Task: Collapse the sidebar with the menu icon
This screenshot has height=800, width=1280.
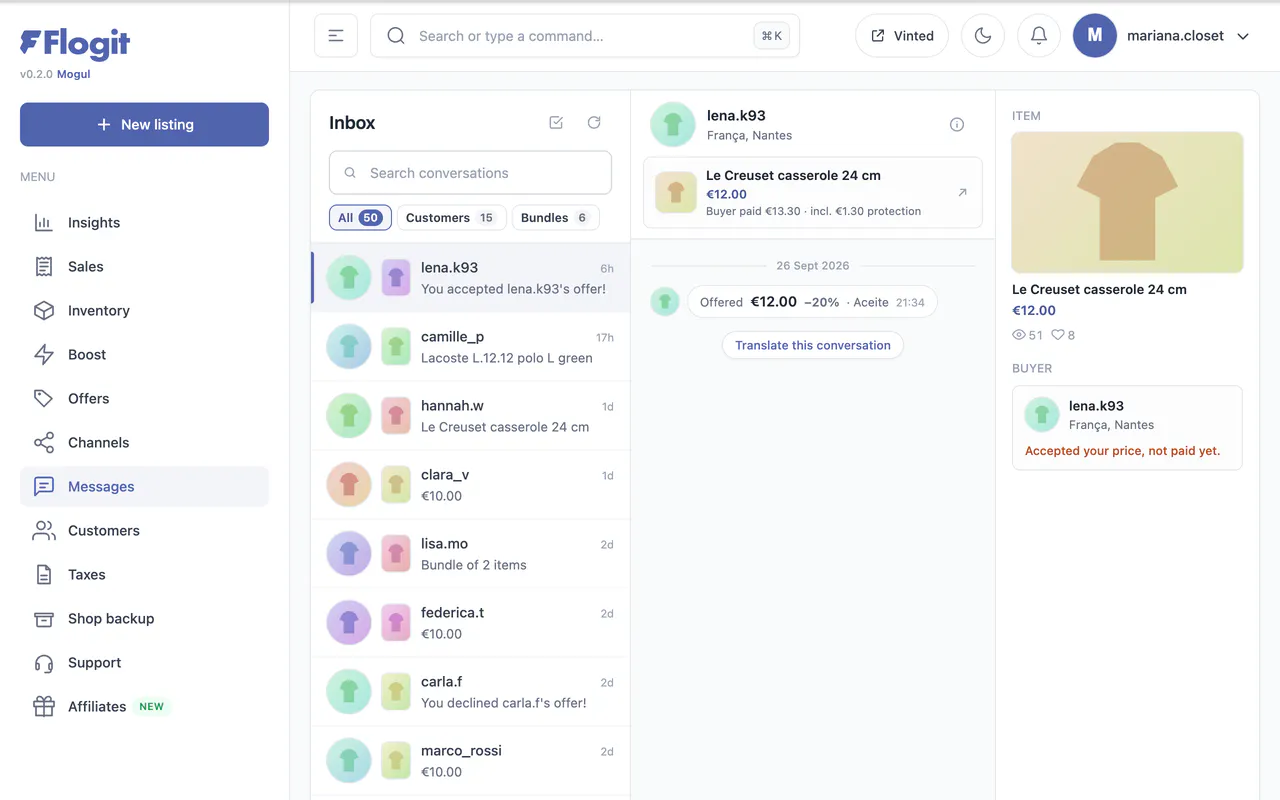Action: click(x=336, y=36)
